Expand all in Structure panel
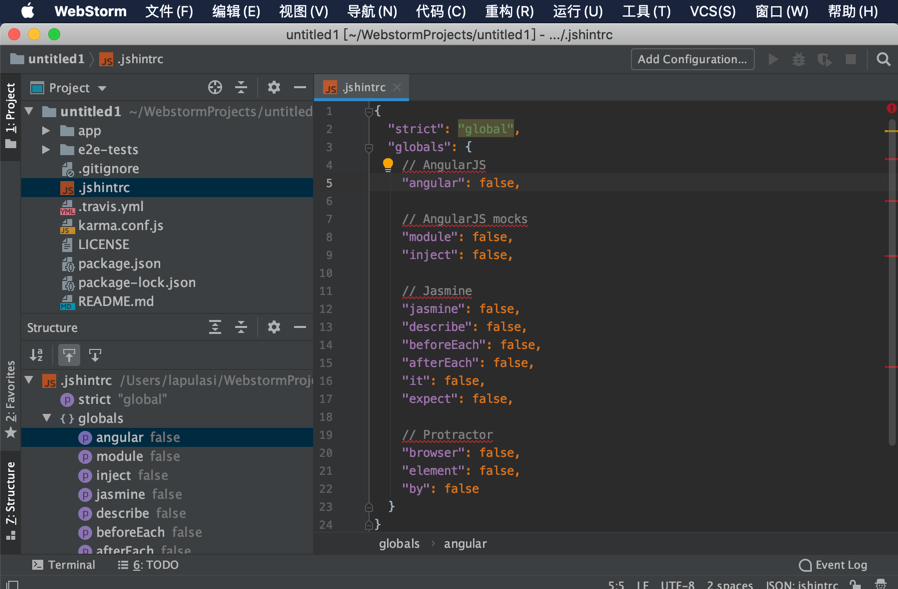This screenshot has width=898, height=589. click(215, 327)
